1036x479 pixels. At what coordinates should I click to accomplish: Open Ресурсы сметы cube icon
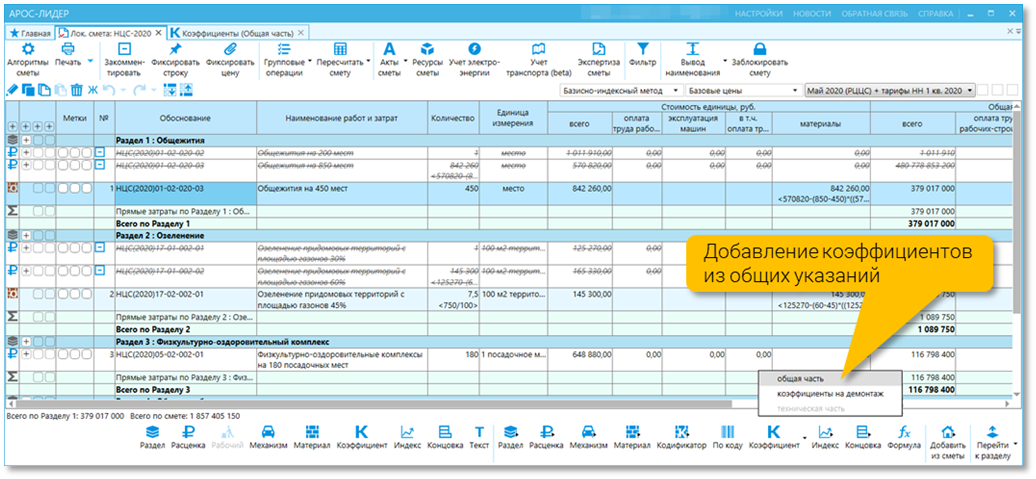[x=427, y=49]
